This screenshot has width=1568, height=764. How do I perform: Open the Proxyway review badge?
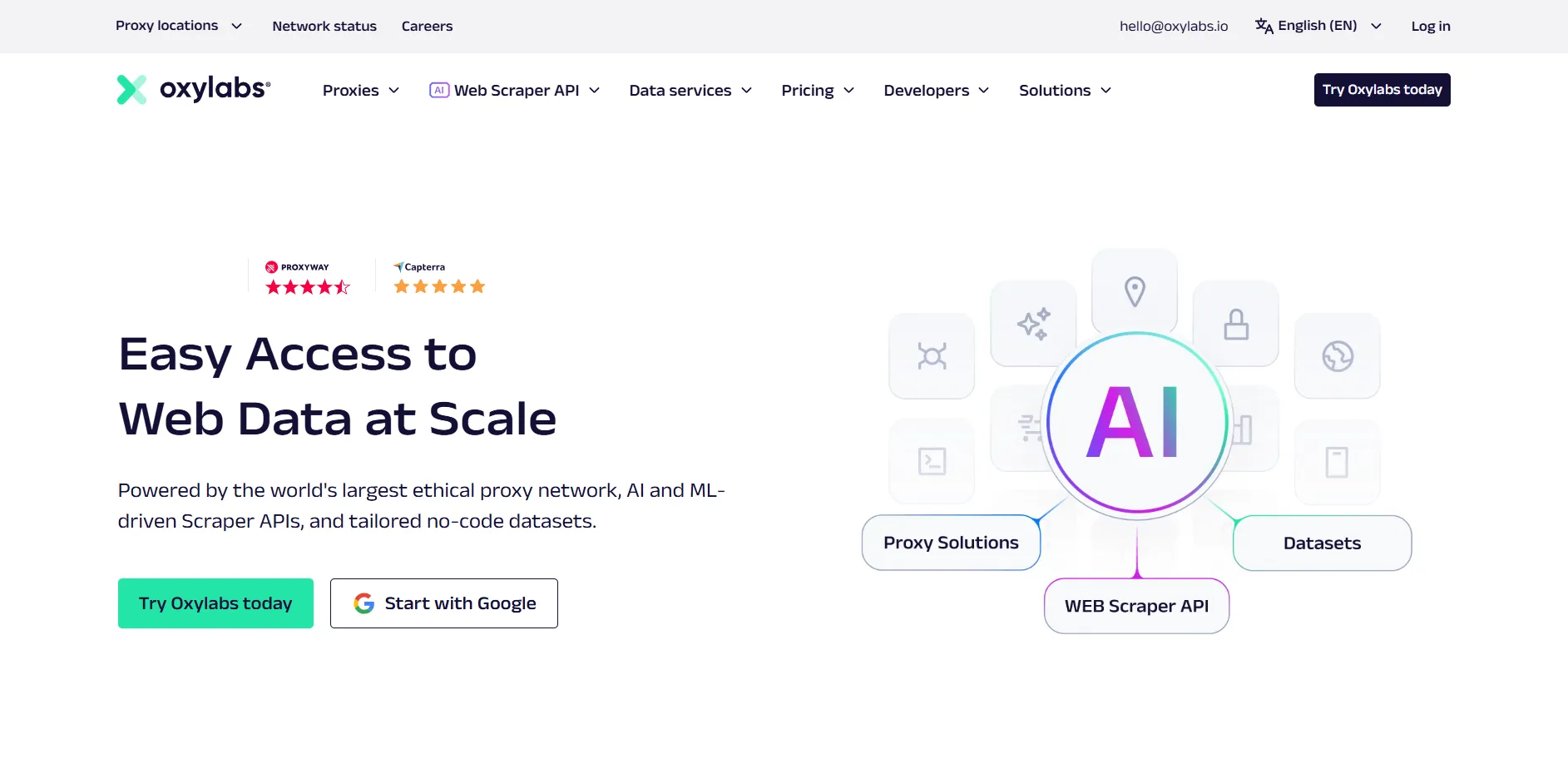click(306, 276)
